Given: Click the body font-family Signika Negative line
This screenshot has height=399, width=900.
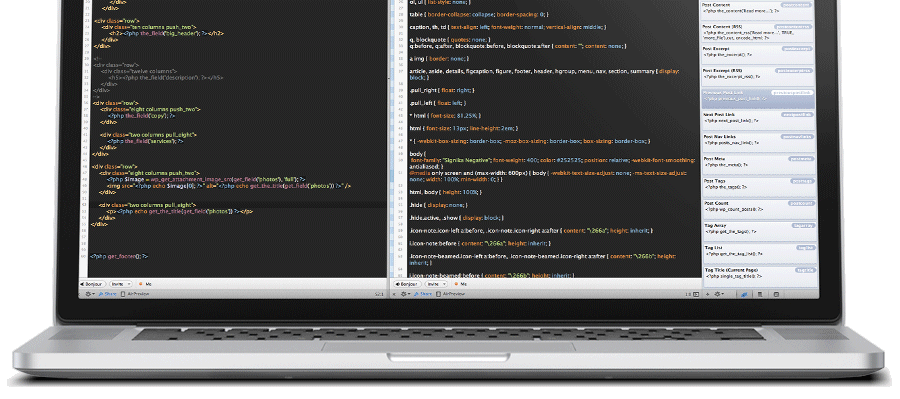Looking at the screenshot, I should 552,160.
